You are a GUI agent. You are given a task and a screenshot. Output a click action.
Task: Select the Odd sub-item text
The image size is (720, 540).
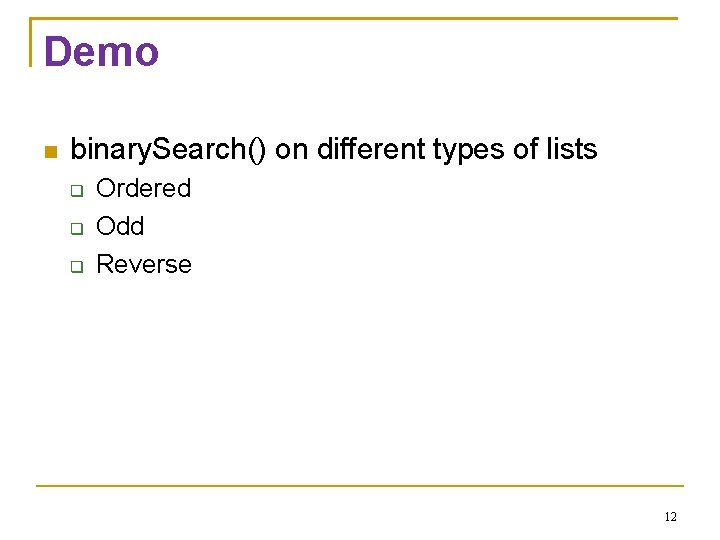[x=120, y=226]
